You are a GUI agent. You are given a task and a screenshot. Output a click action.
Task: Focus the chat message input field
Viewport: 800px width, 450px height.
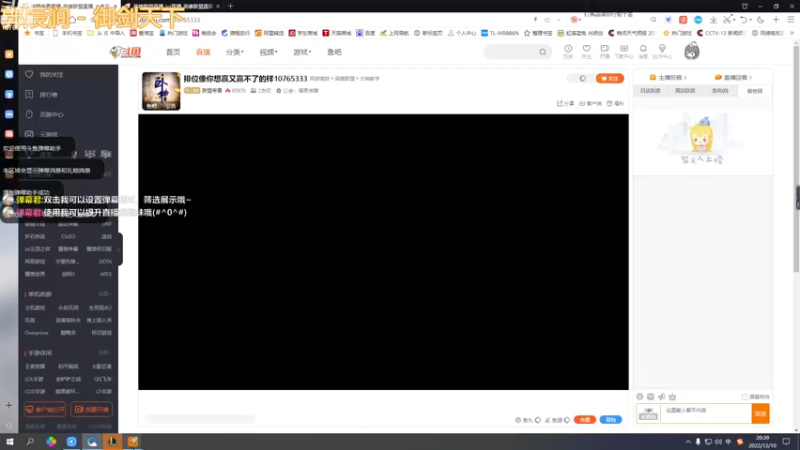pyautogui.click(x=706, y=414)
